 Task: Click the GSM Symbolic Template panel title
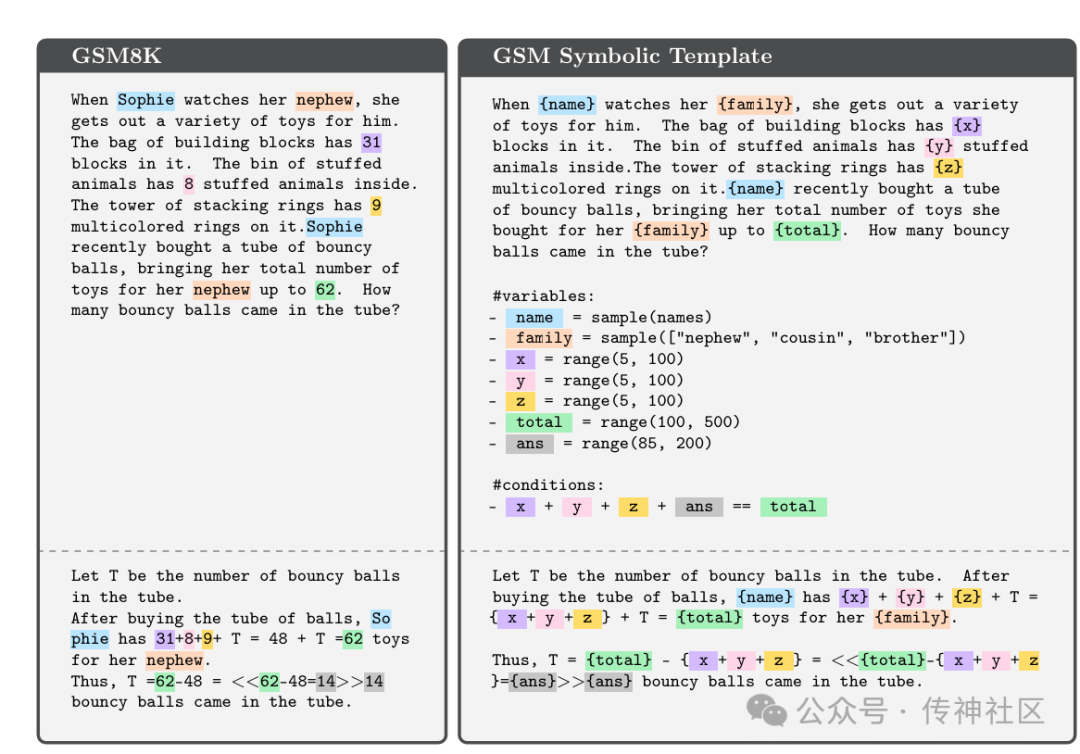632,56
